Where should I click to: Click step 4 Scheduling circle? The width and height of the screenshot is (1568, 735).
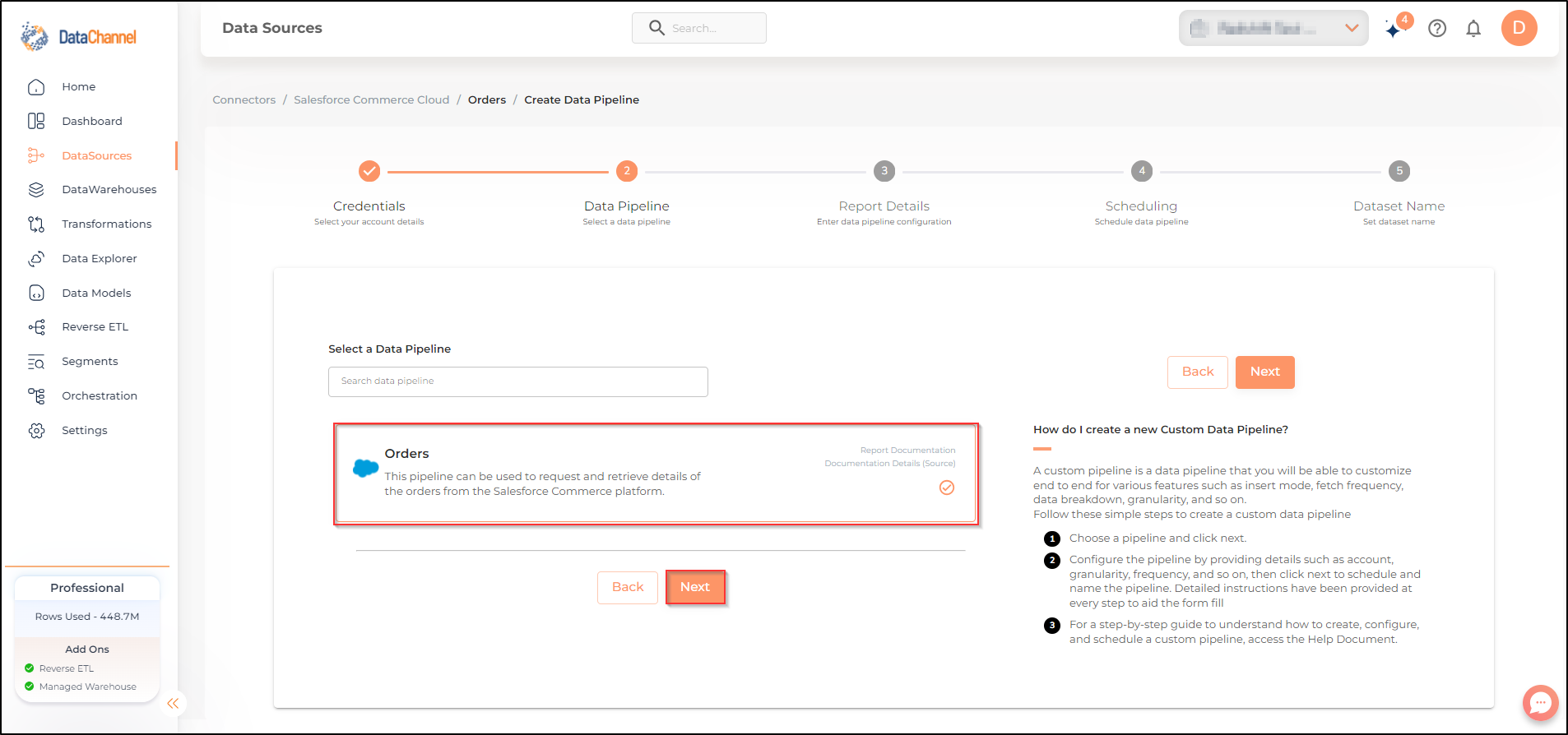(x=1142, y=171)
